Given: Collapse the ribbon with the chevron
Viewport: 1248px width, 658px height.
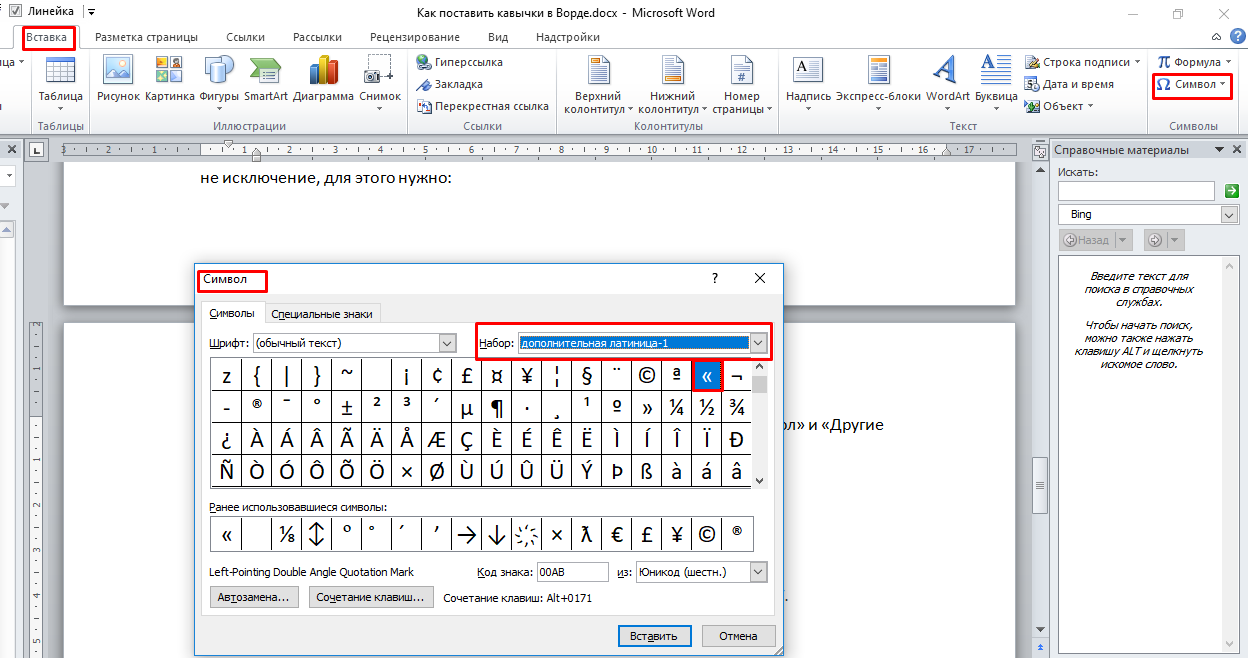Looking at the screenshot, I should (x=1215, y=37).
